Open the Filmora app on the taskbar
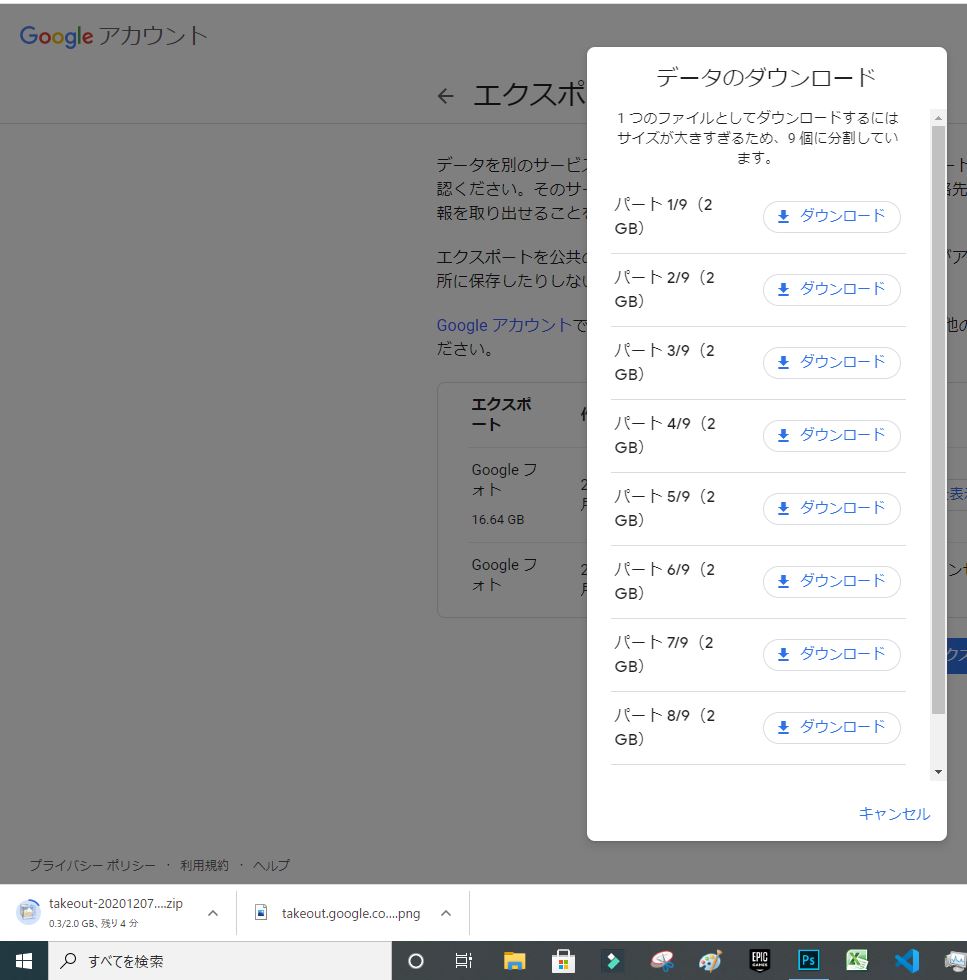The image size is (967, 980). point(613,961)
